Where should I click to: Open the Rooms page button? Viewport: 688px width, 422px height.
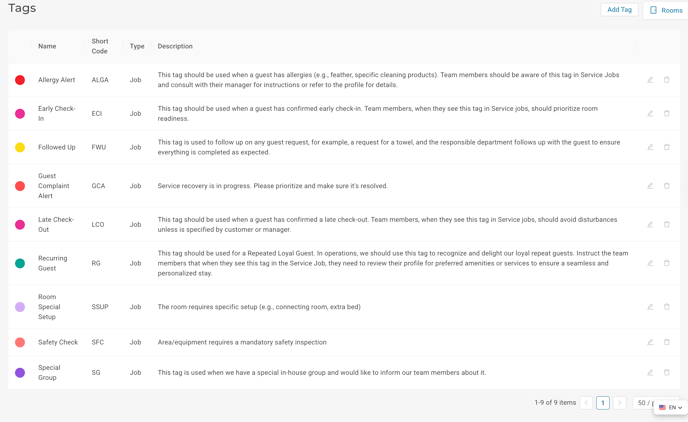coord(666,10)
